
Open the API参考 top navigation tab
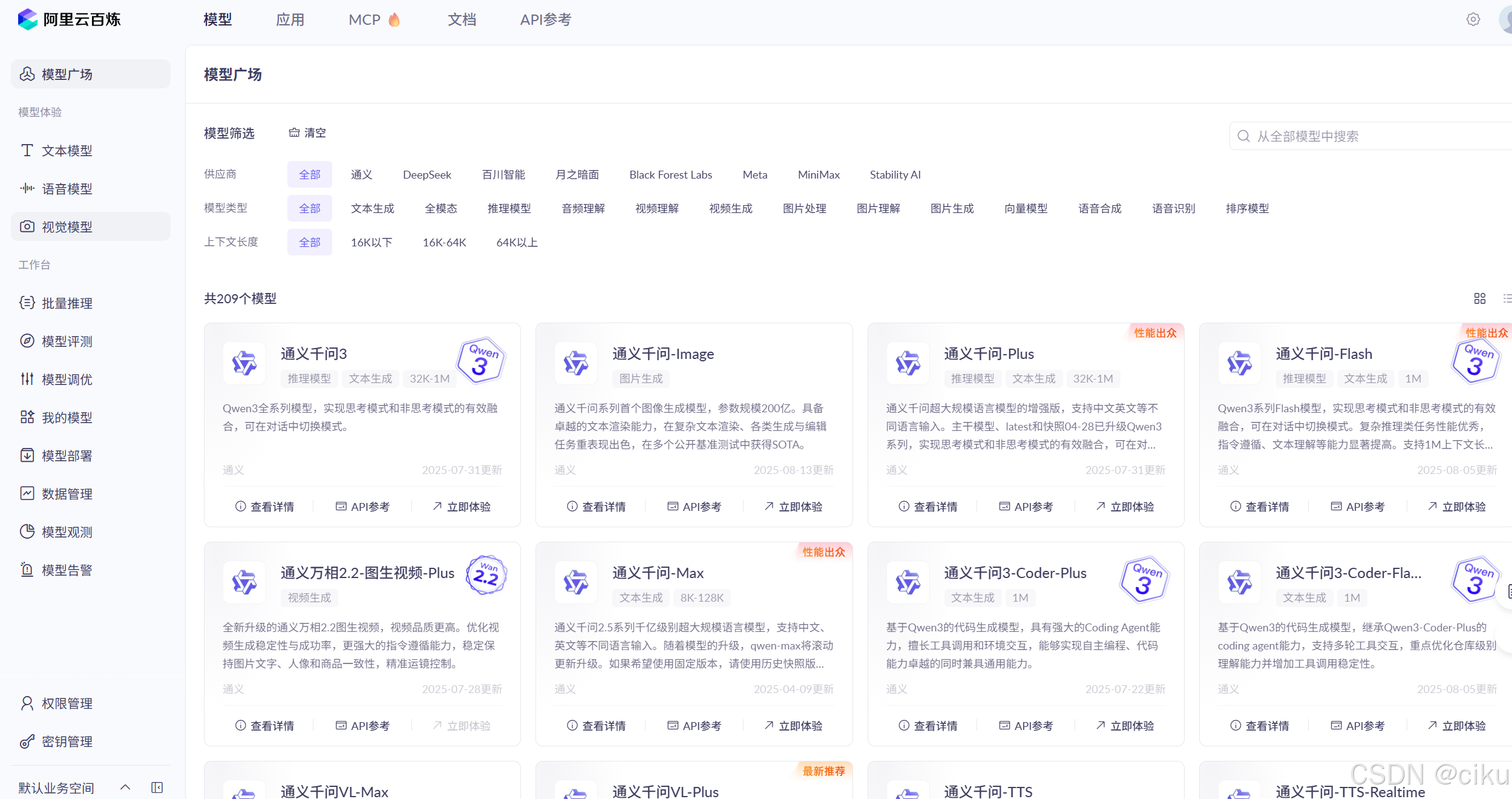(546, 19)
